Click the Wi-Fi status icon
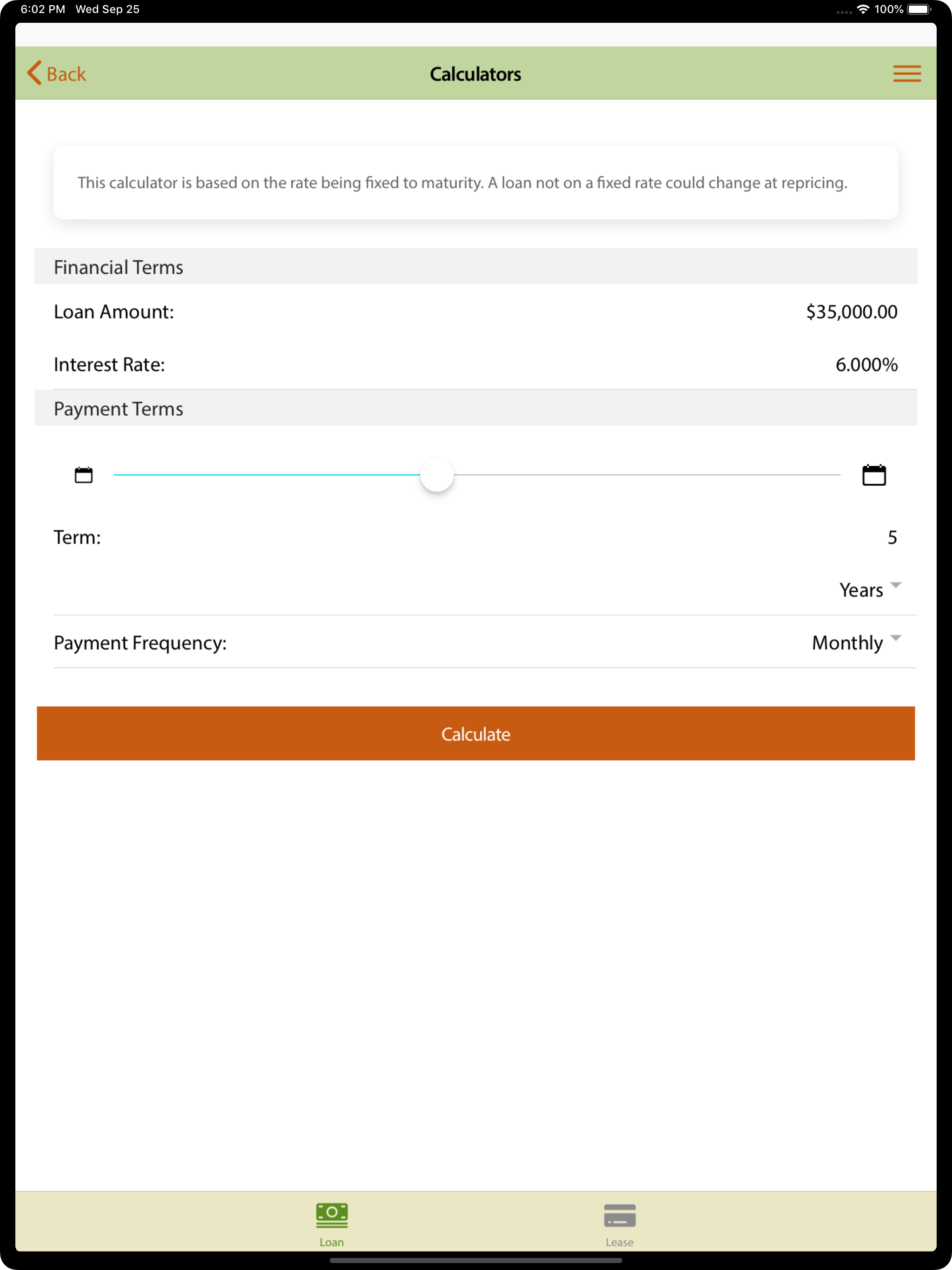952x1270 pixels. click(862, 9)
